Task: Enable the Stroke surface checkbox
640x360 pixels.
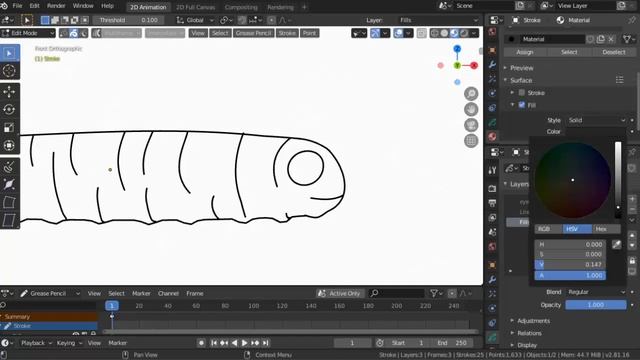Action: [x=522, y=93]
